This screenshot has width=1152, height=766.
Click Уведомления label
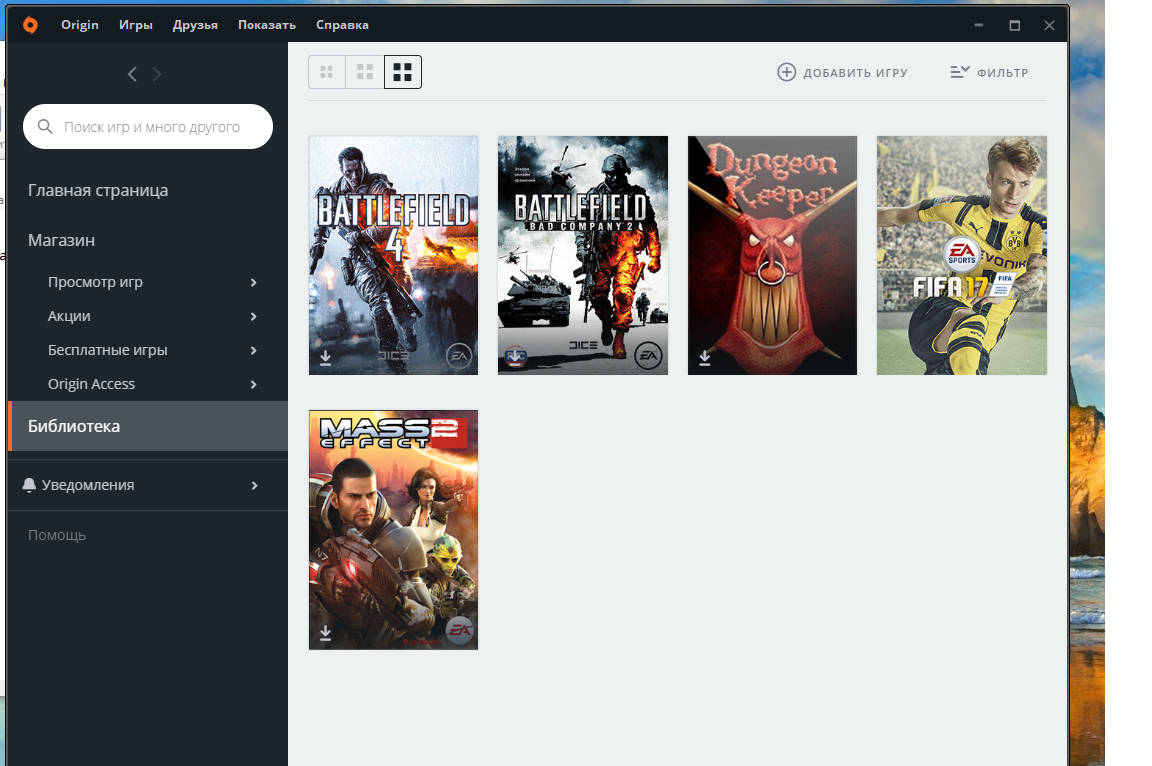click(x=88, y=485)
